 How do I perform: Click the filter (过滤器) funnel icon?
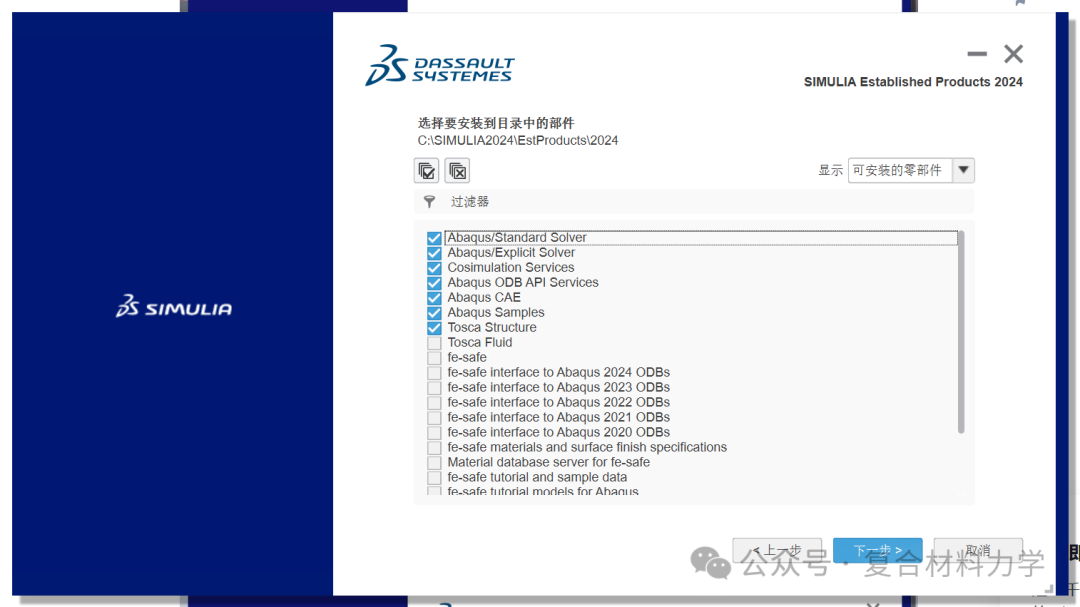(429, 201)
